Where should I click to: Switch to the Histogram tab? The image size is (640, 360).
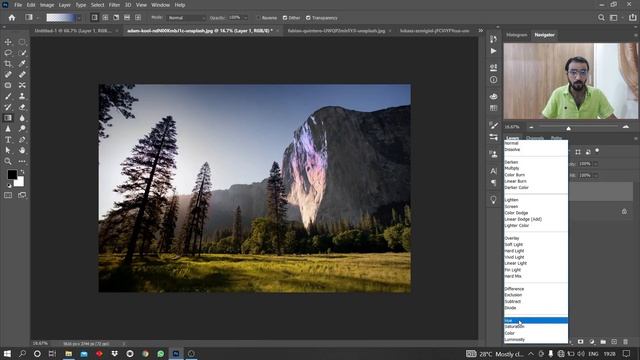(516, 35)
